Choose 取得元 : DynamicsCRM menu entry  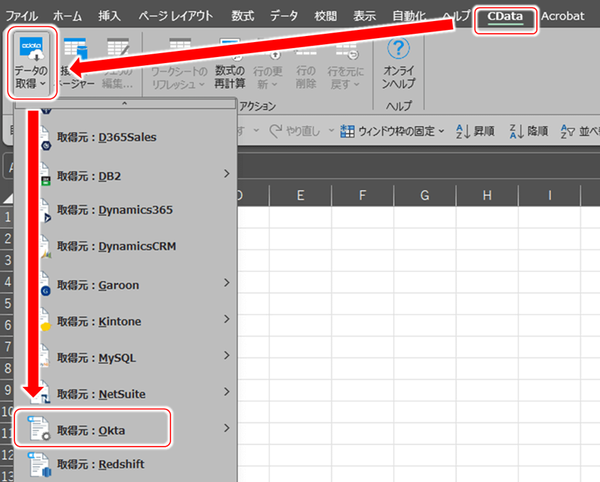click(125, 246)
